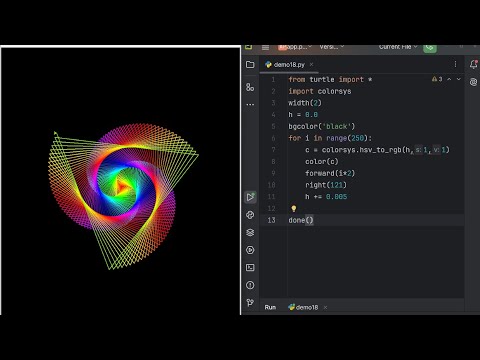This screenshot has width=480, height=360.
Task: Click line number 13 in the gutter
Action: coord(271,220)
